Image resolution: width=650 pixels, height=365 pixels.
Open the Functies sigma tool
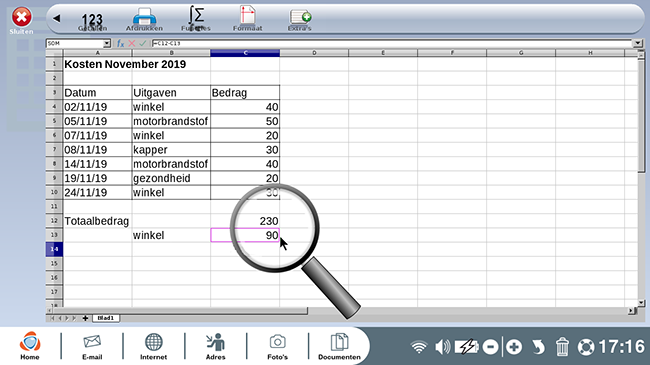[196, 19]
